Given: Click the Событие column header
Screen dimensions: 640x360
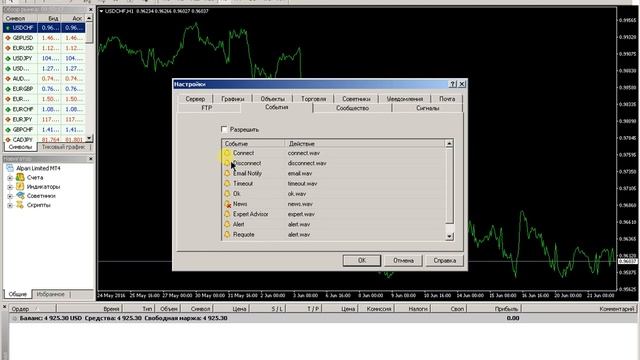Looking at the screenshot, I should point(253,144).
